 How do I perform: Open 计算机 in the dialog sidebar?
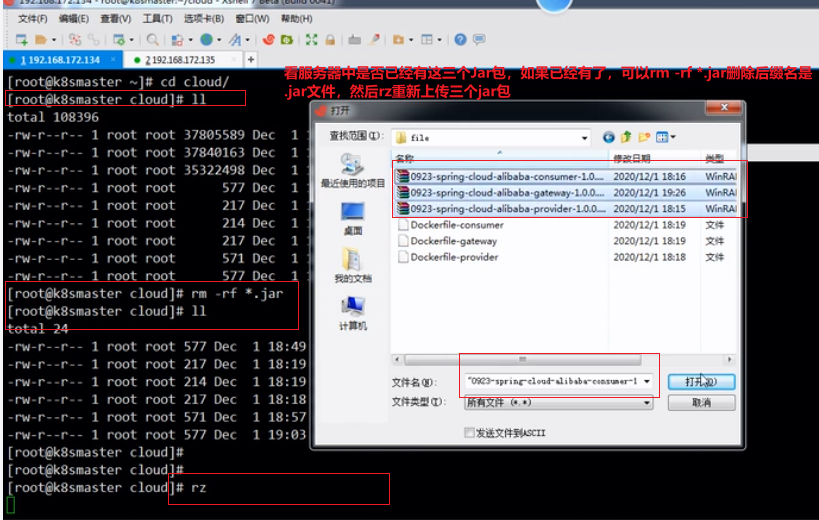coord(353,313)
